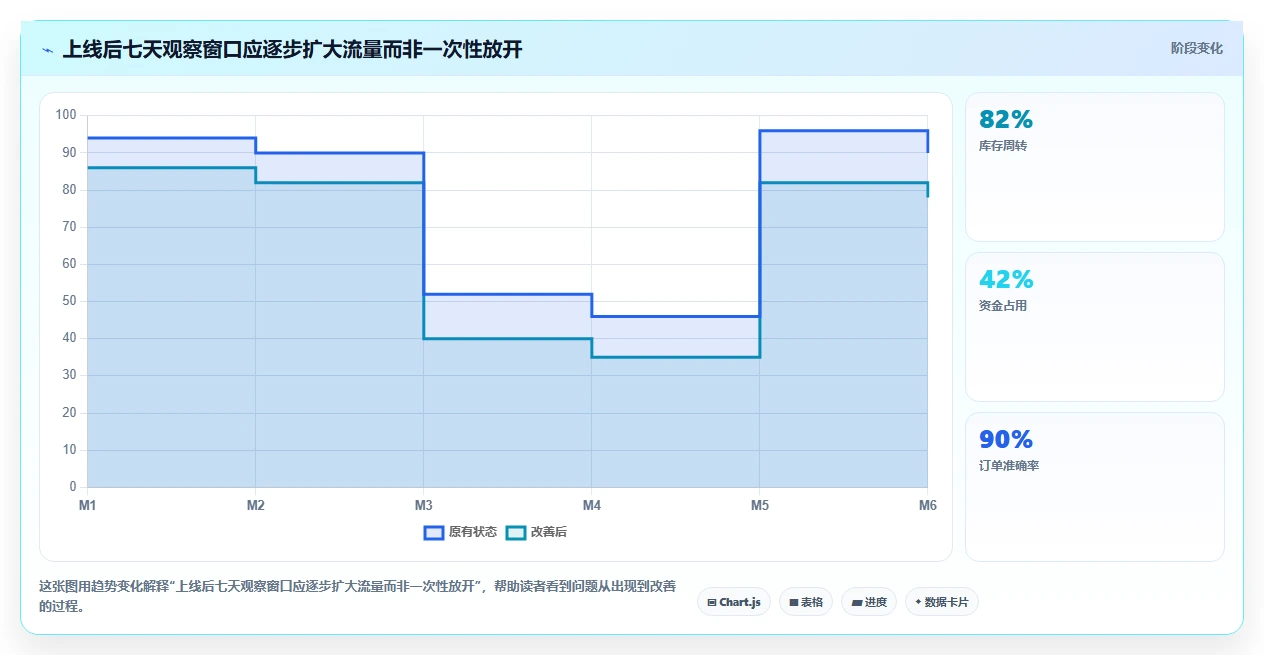
Task: Click the 进度 tag pill
Action: 868,602
